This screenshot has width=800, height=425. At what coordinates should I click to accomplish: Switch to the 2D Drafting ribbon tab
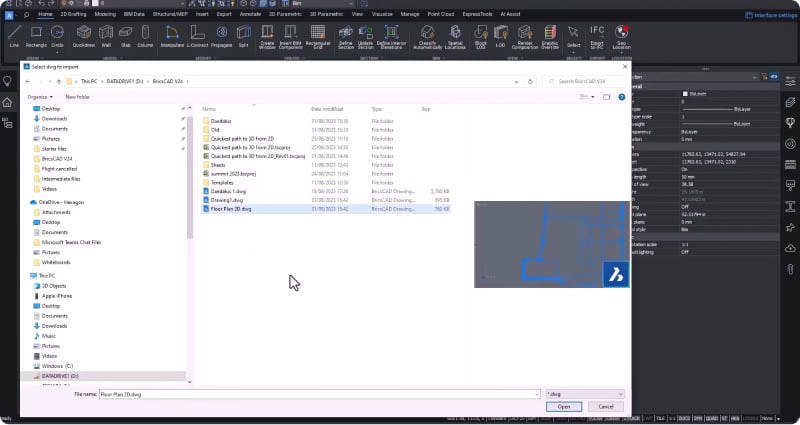coord(73,14)
